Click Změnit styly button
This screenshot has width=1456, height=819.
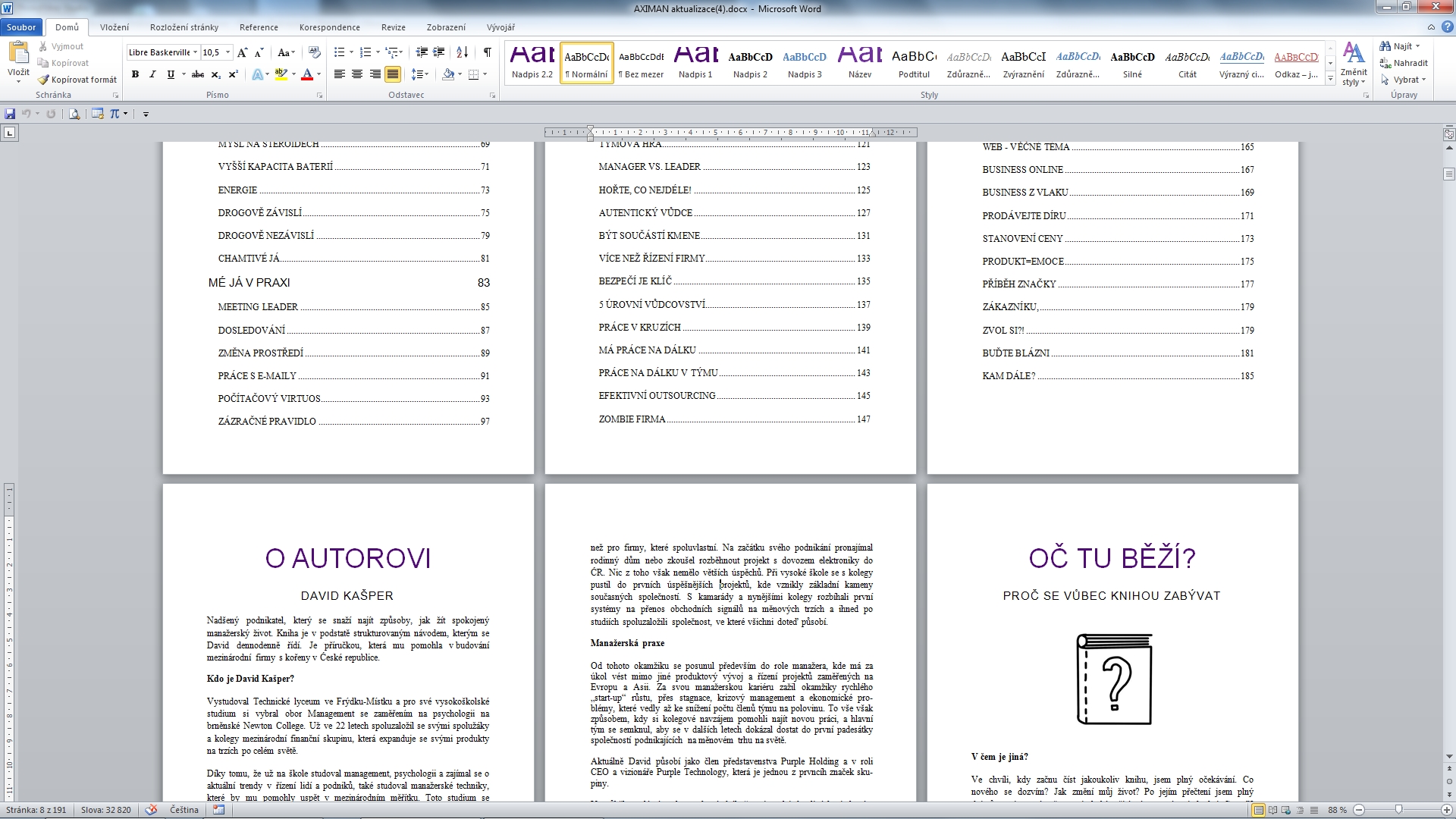pyautogui.click(x=1354, y=64)
